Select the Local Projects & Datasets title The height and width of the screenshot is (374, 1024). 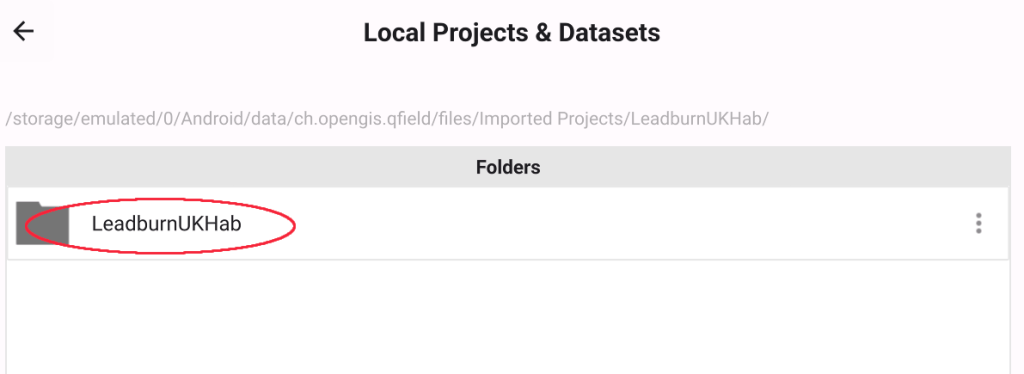[x=511, y=33]
